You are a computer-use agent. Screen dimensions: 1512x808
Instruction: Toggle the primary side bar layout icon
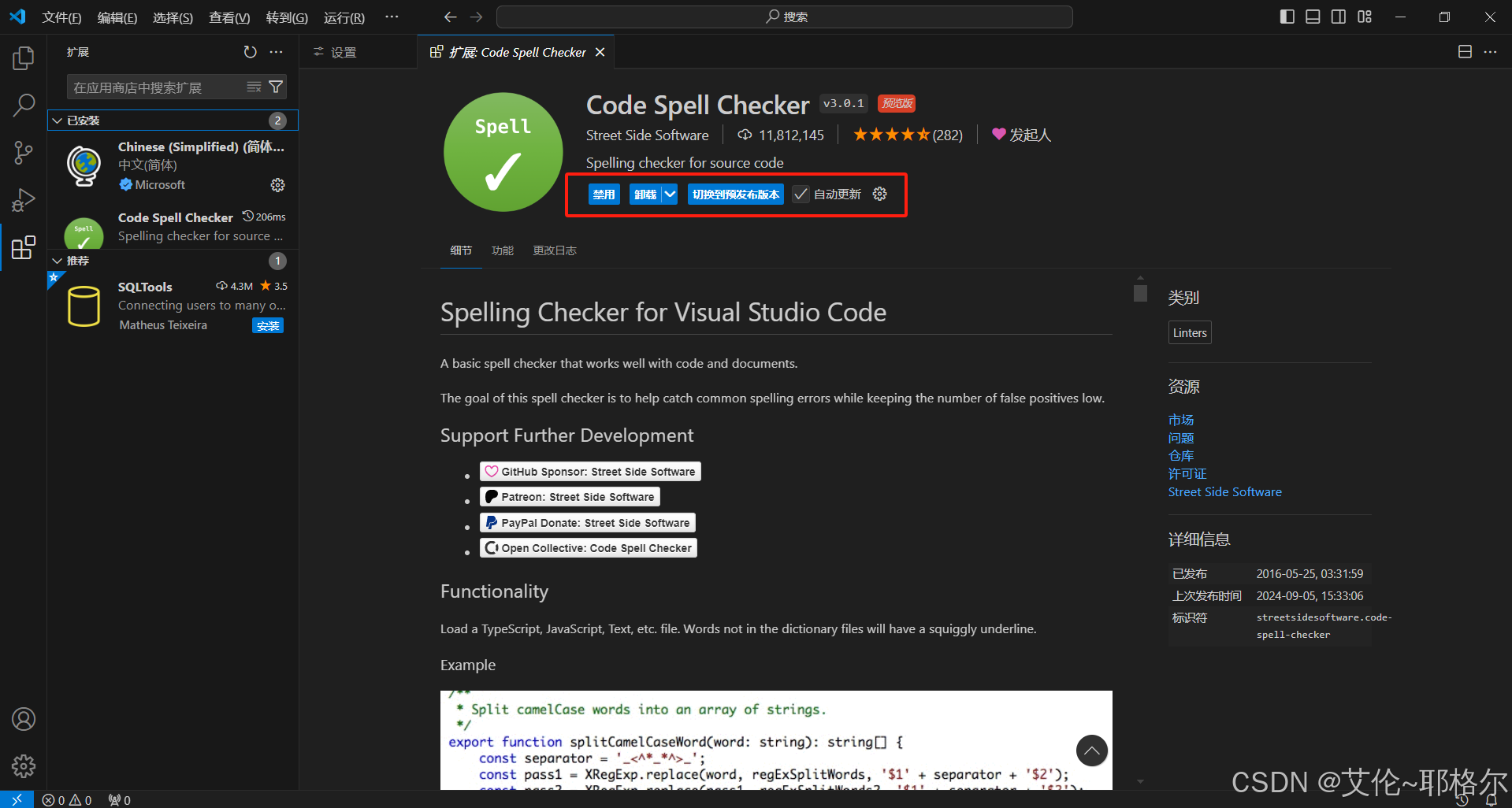point(1287,17)
